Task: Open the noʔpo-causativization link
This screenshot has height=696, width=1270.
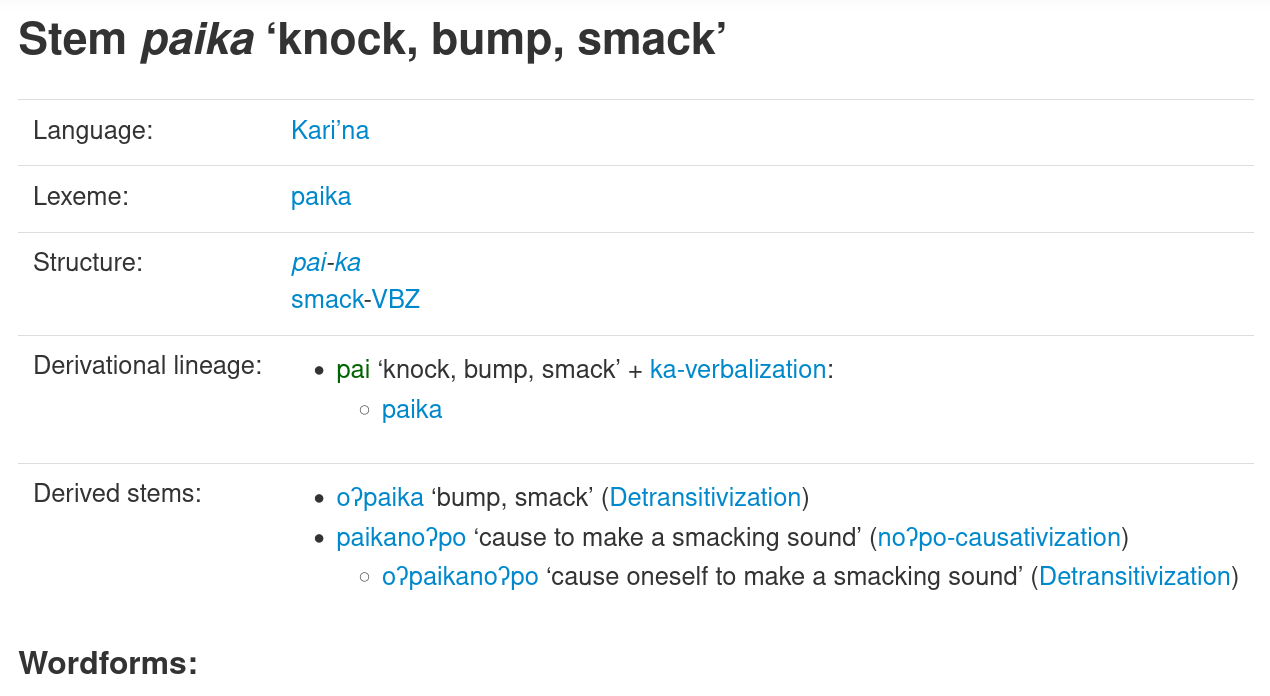Action: pos(999,538)
